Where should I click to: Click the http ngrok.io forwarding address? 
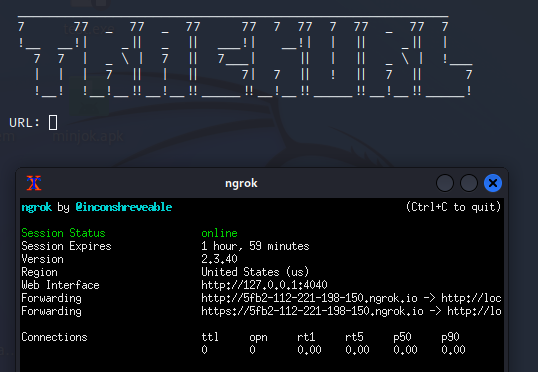[x=309, y=298]
